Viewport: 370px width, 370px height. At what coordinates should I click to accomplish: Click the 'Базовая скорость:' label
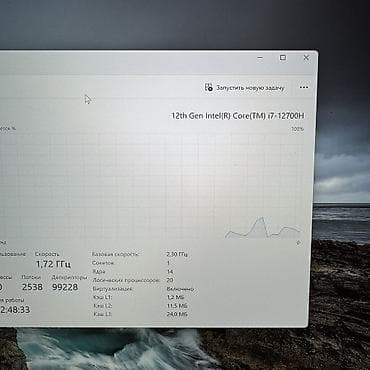click(115, 254)
